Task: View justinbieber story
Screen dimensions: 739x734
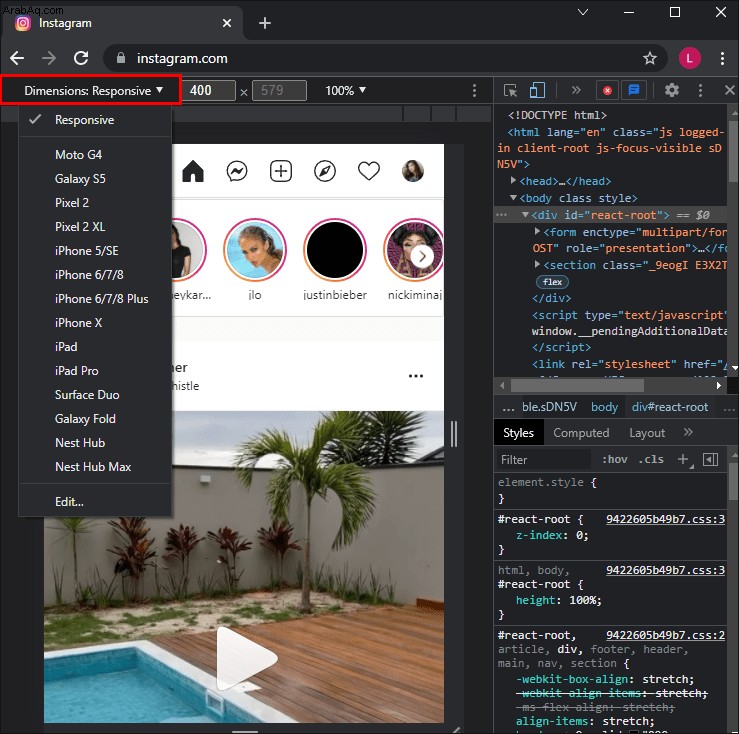Action: [x=335, y=249]
